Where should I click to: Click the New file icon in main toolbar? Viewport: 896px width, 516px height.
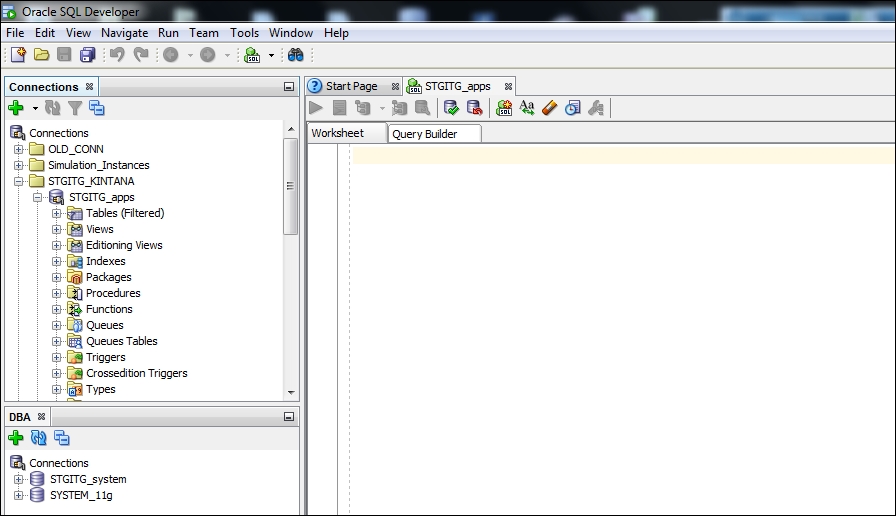click(x=18, y=55)
